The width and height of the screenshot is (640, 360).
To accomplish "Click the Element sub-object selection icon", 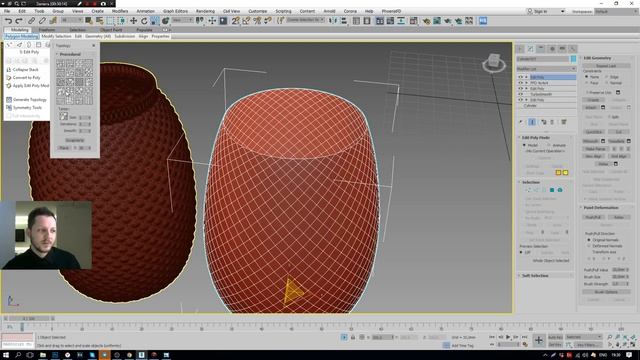I will coord(560,190).
